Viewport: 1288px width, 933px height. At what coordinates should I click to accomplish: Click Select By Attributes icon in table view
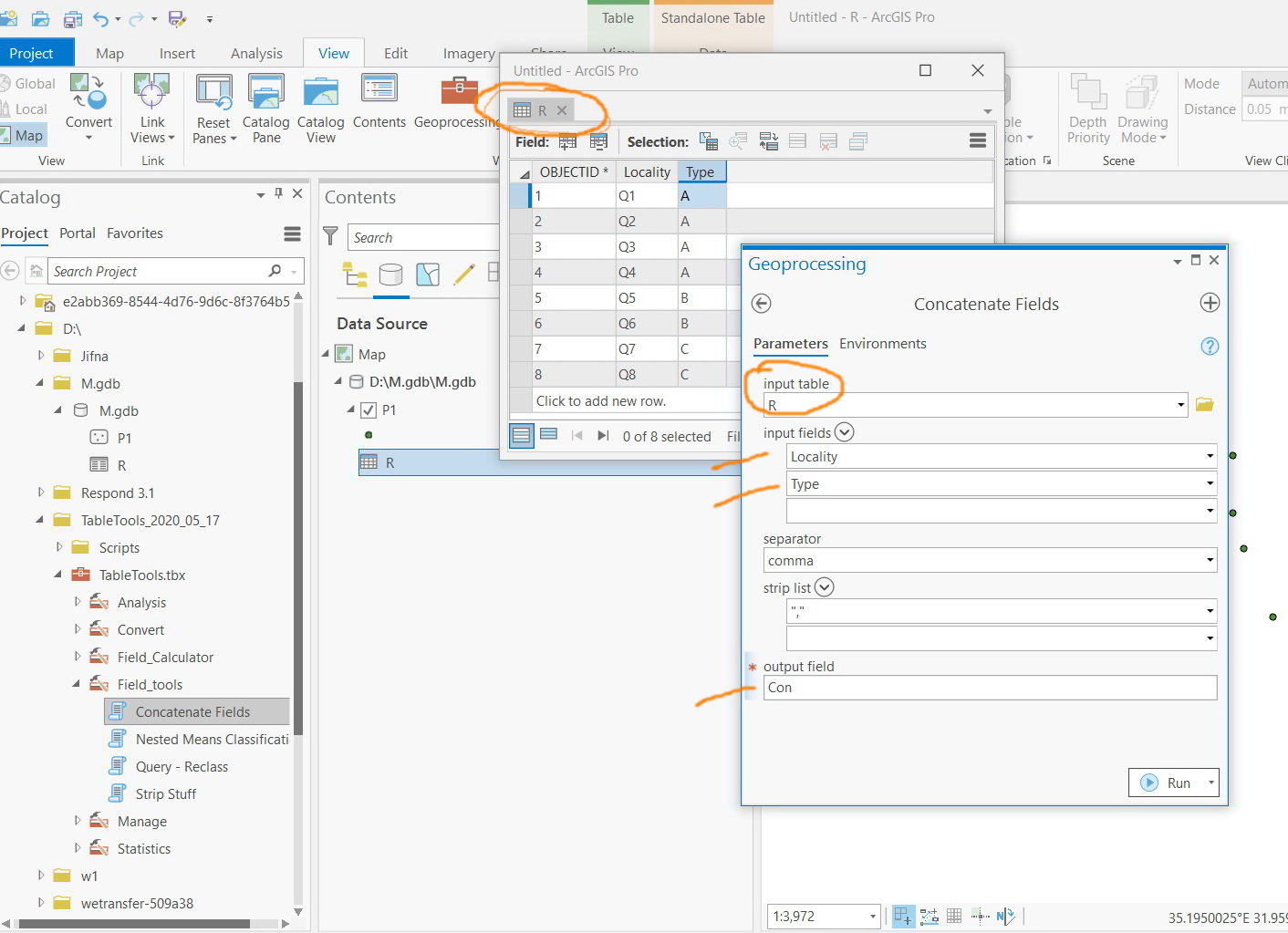(x=708, y=141)
